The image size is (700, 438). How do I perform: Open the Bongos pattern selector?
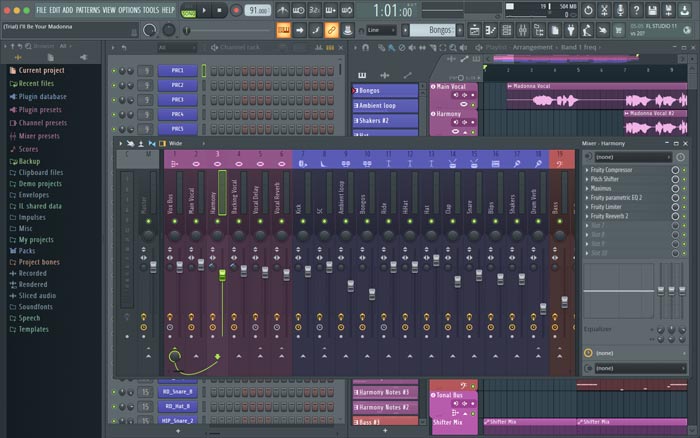coord(433,30)
